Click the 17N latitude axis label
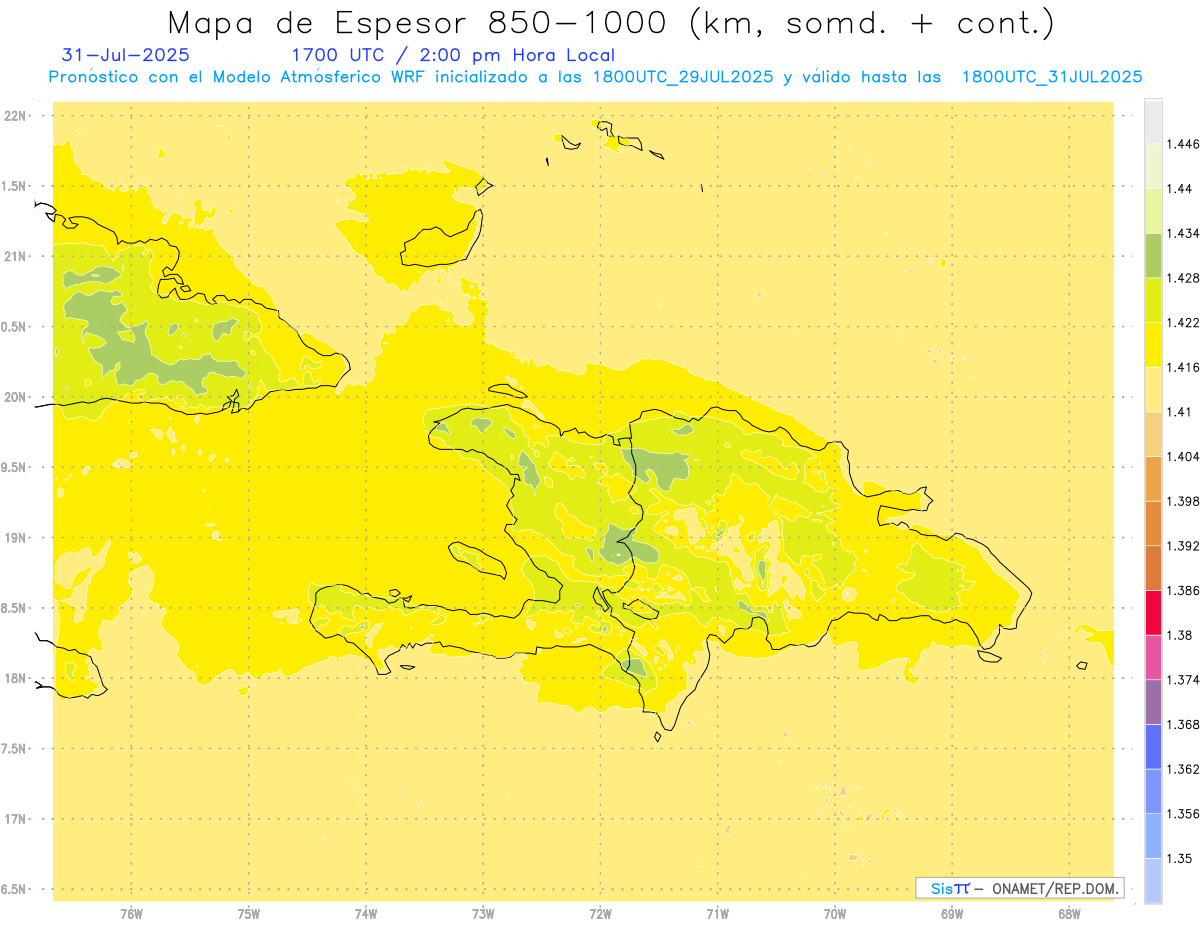 coord(16,819)
